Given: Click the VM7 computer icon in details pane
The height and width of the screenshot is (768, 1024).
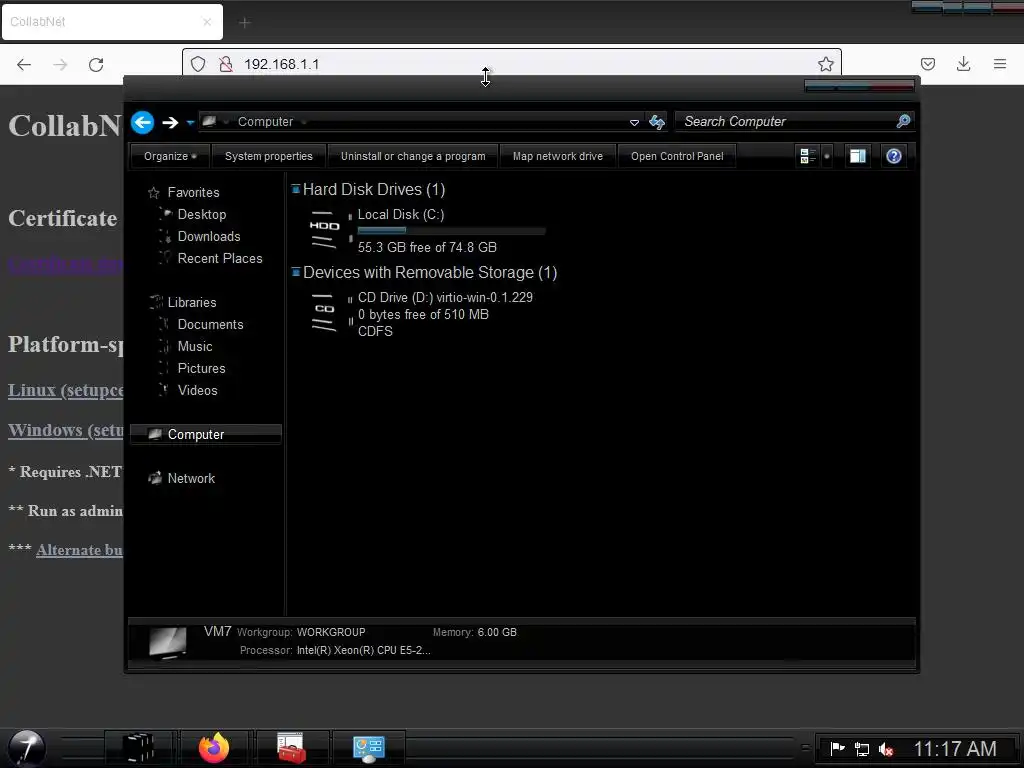Looking at the screenshot, I should coord(167,642).
